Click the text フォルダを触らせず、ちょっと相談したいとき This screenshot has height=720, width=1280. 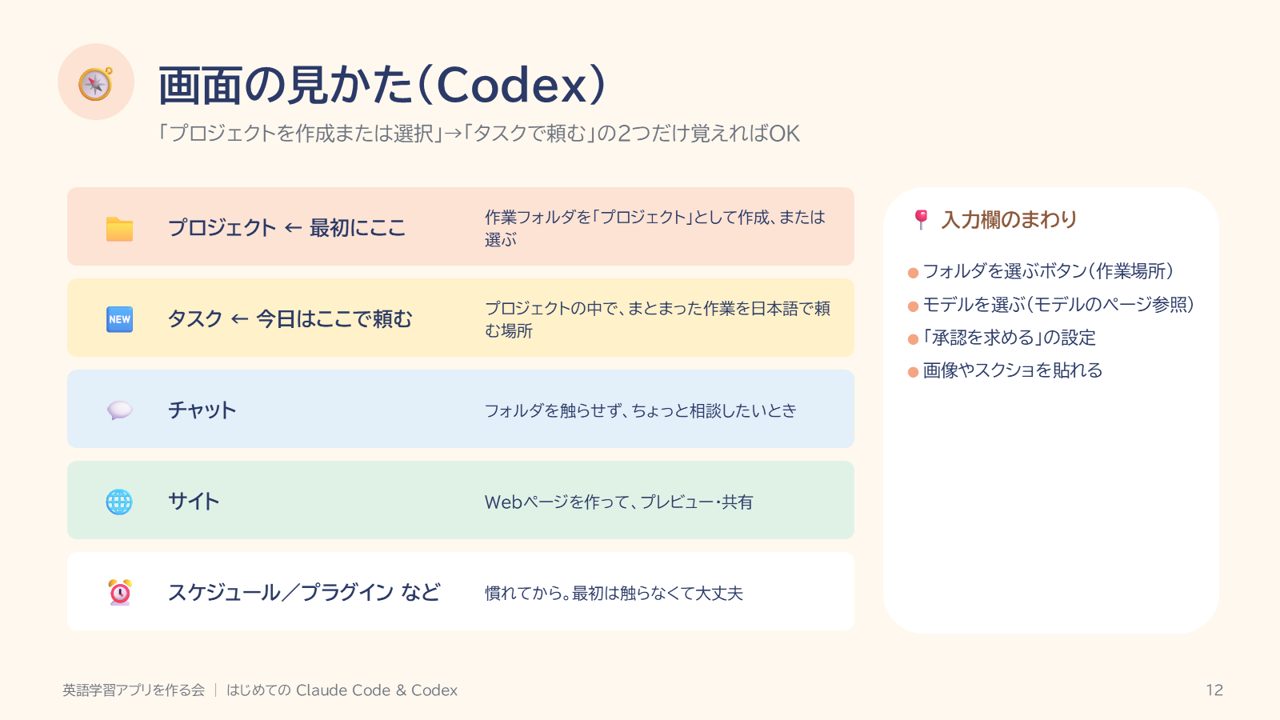641,410
